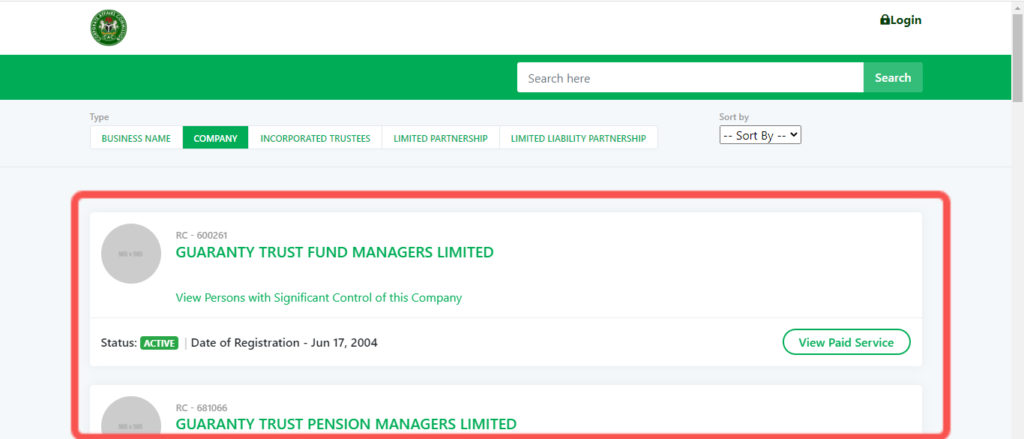This screenshot has width=1024, height=439.
Task: Click the RC - 600261 registration number
Action: 201,235
